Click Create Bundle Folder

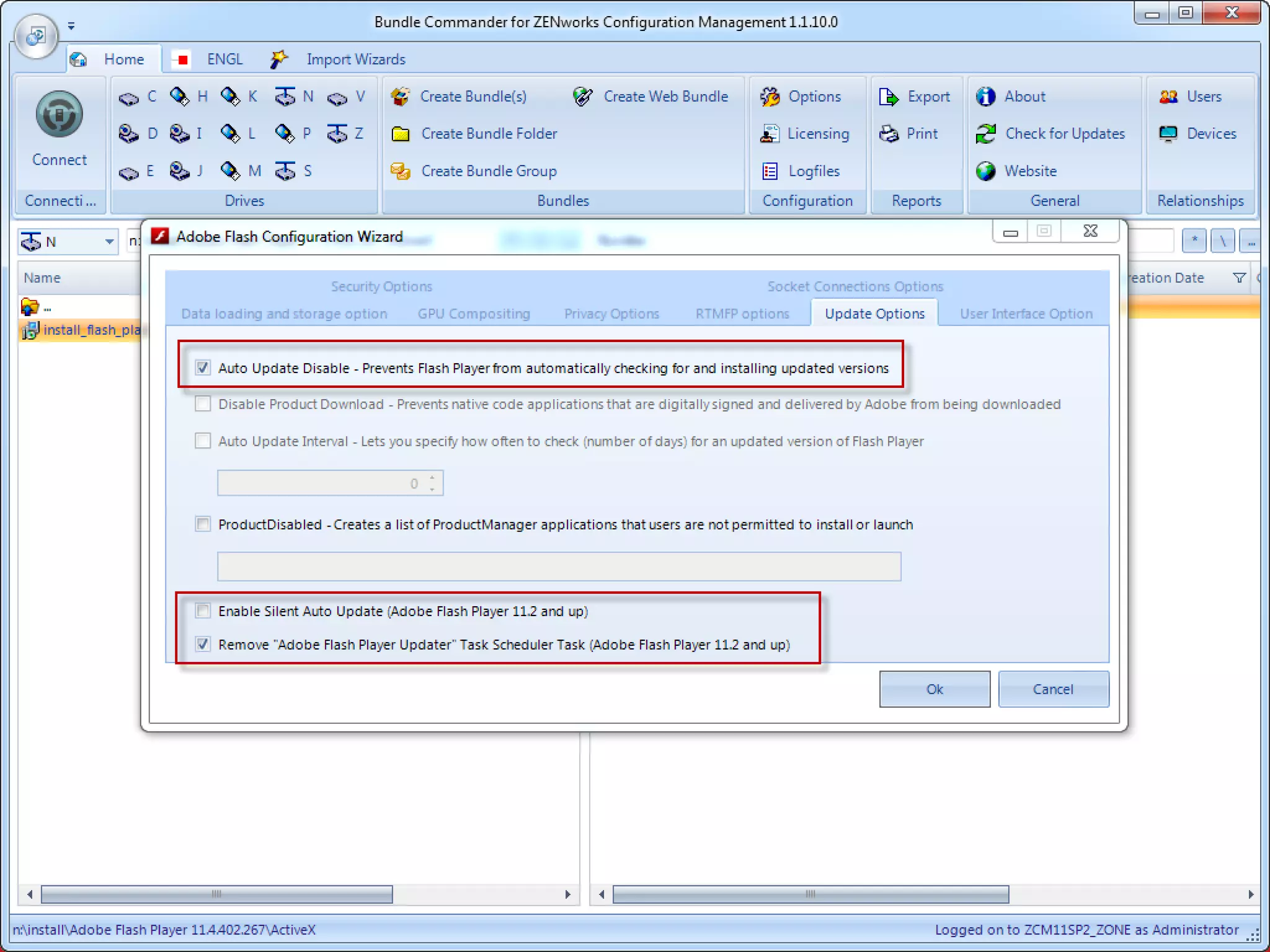[x=474, y=134]
